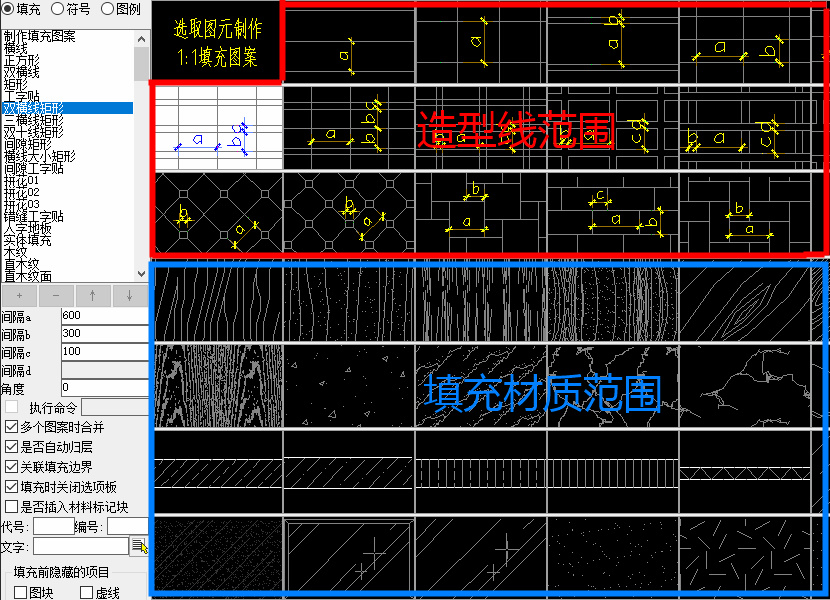Click the list icon beside the 文字 field
The width and height of the screenshot is (830, 600).
click(x=140, y=546)
